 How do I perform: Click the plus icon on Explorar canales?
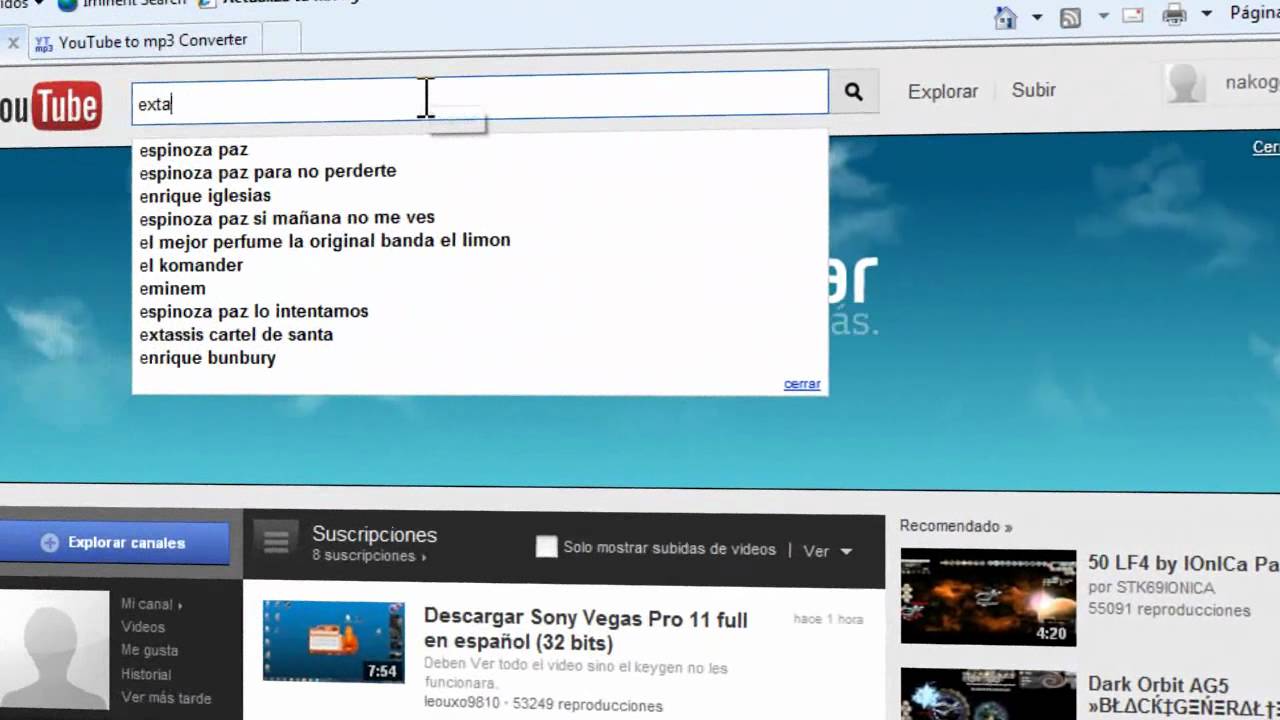coord(49,543)
